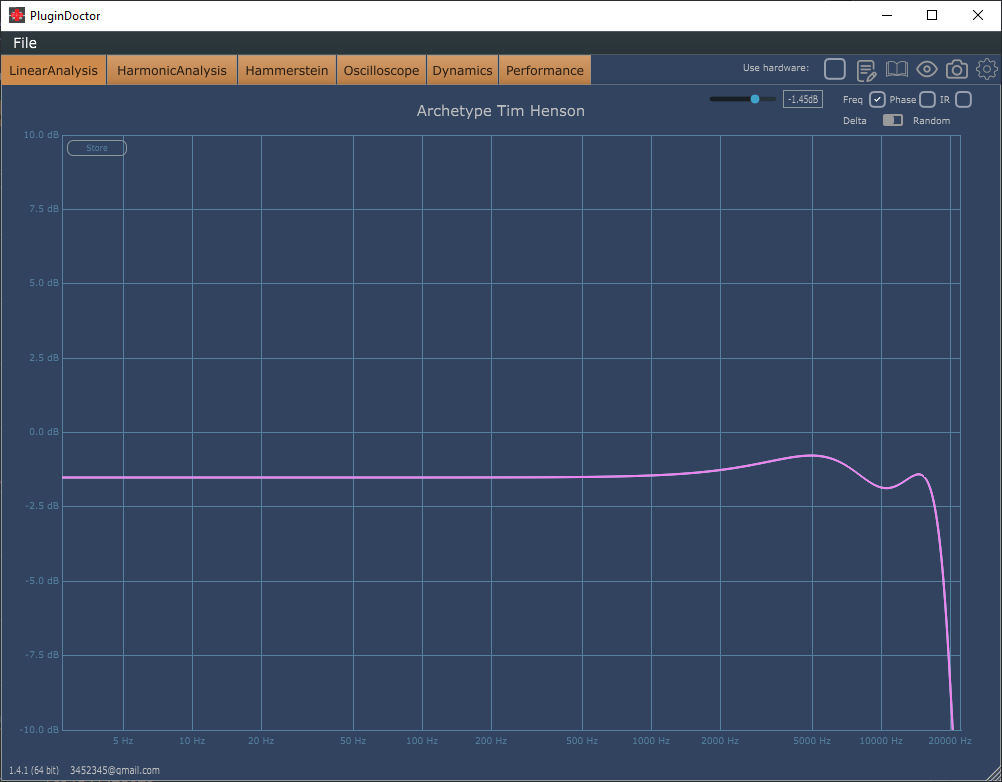Toggle the Delta/Random switch
1002x782 pixels.
coord(893,120)
